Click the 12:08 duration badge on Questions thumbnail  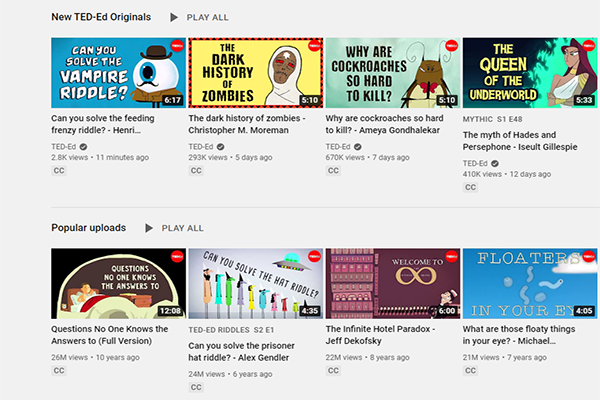point(168,311)
